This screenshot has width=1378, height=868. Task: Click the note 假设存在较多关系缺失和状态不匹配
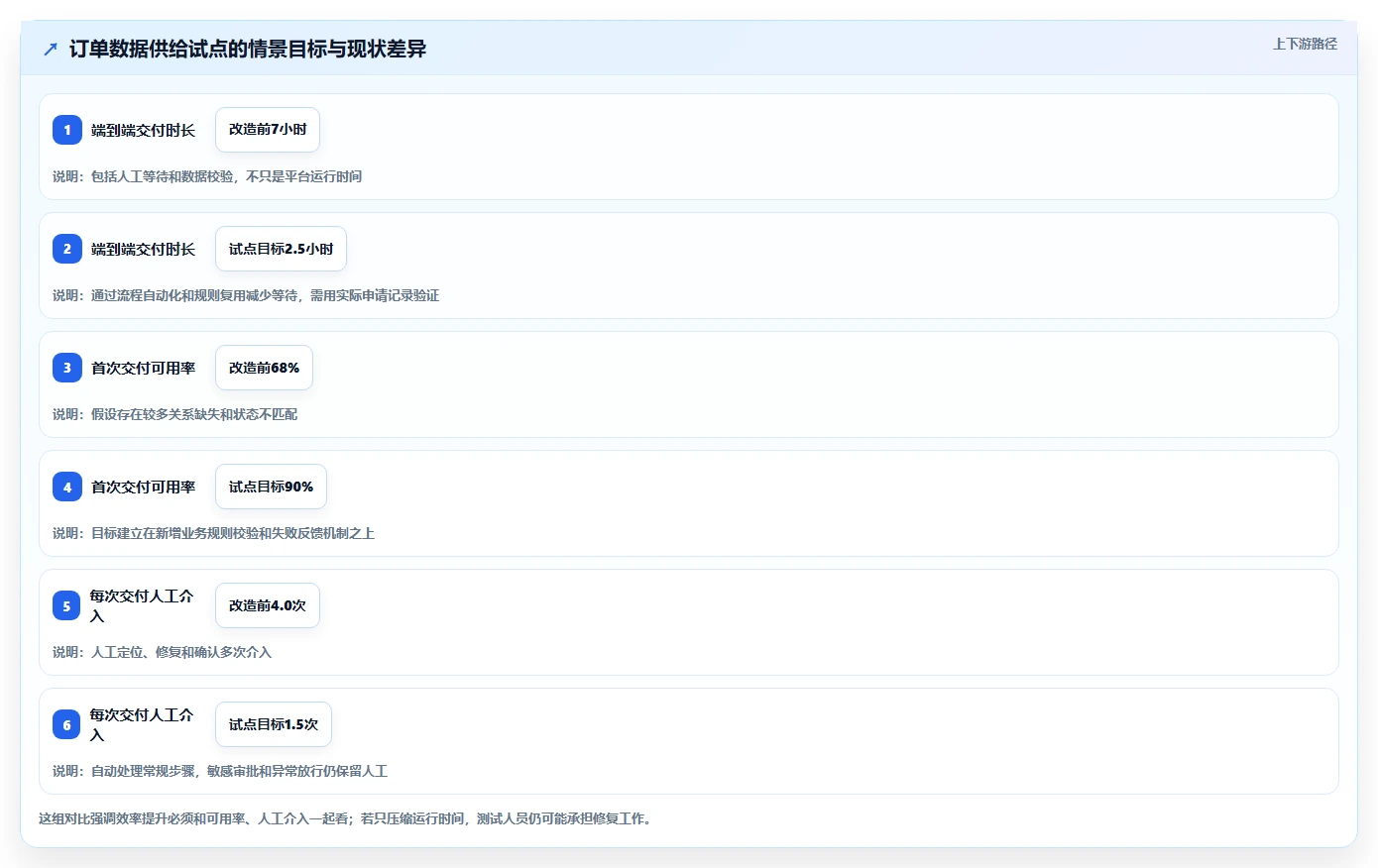point(175,414)
